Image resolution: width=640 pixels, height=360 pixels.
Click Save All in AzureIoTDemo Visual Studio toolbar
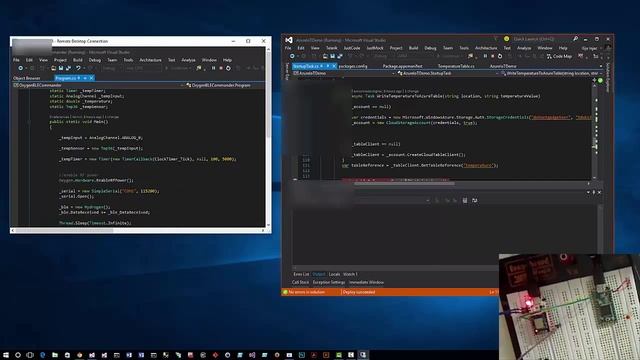coord(340,56)
